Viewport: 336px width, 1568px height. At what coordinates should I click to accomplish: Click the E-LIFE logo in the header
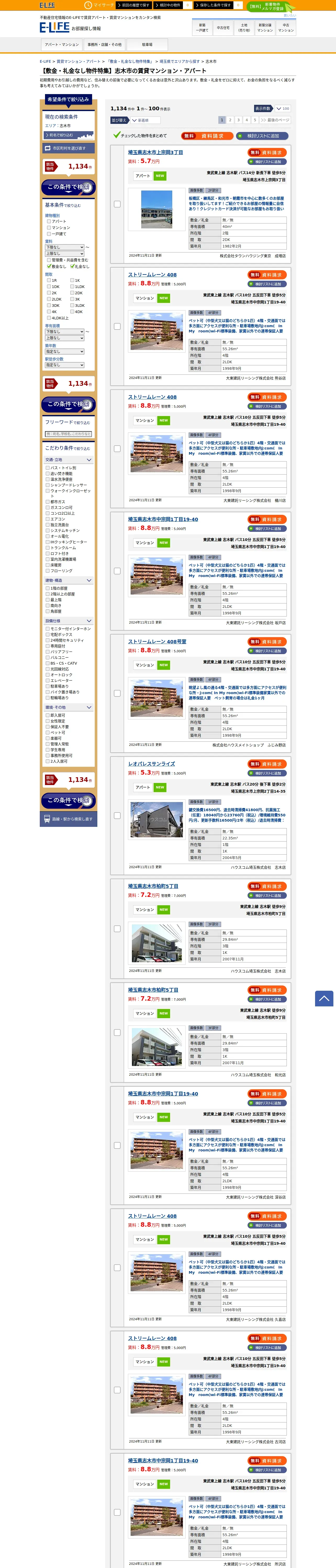tap(54, 27)
